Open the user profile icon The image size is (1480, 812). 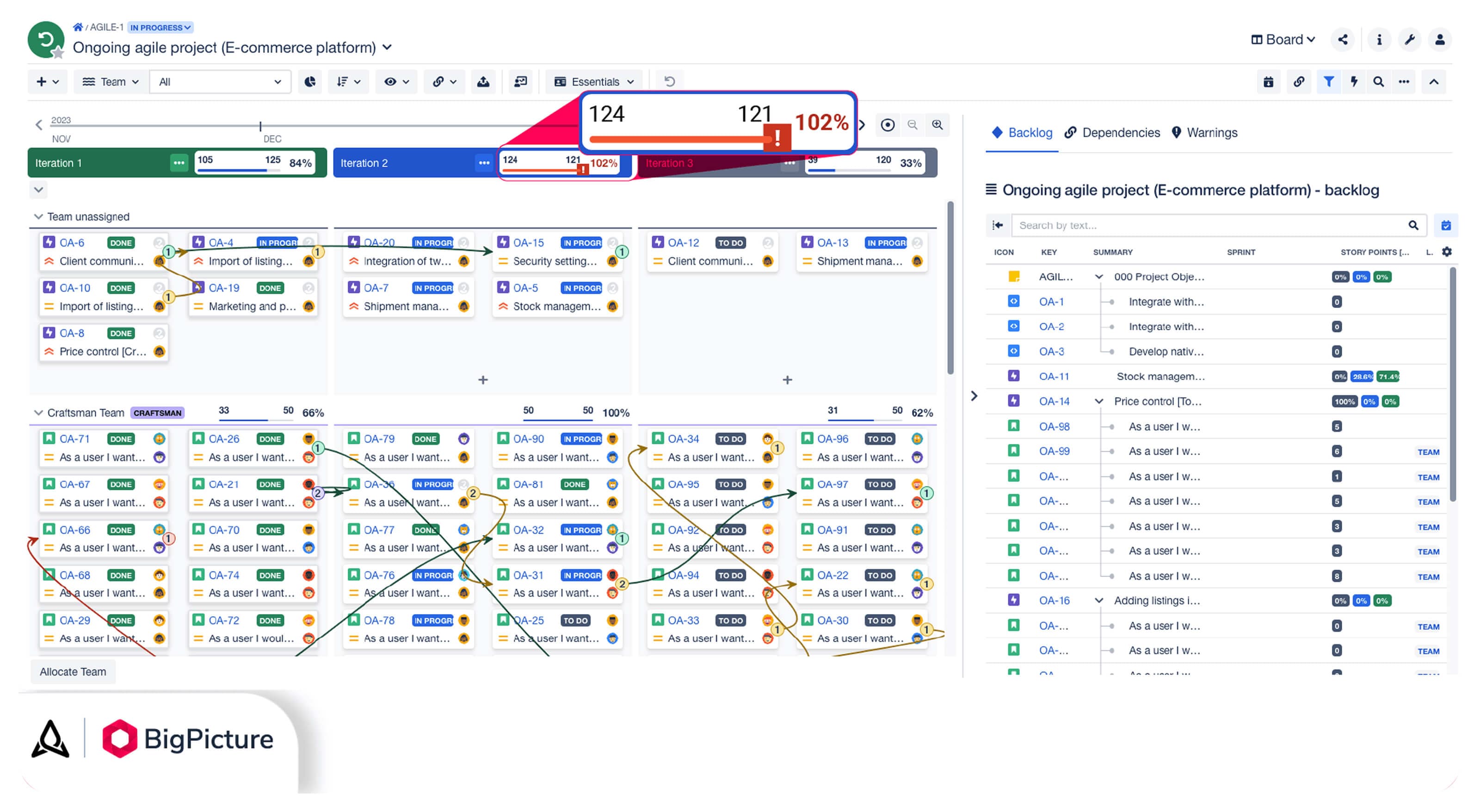(1440, 40)
